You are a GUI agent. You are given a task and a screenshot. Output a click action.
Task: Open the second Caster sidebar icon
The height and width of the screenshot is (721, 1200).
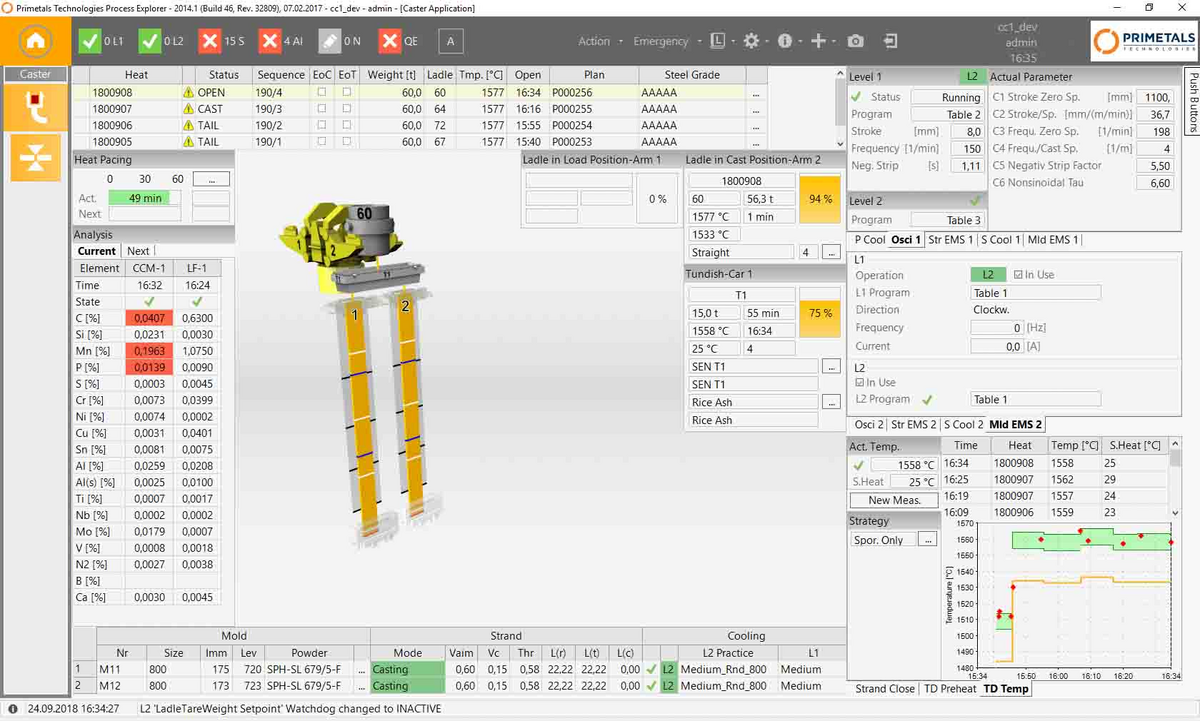pos(35,158)
